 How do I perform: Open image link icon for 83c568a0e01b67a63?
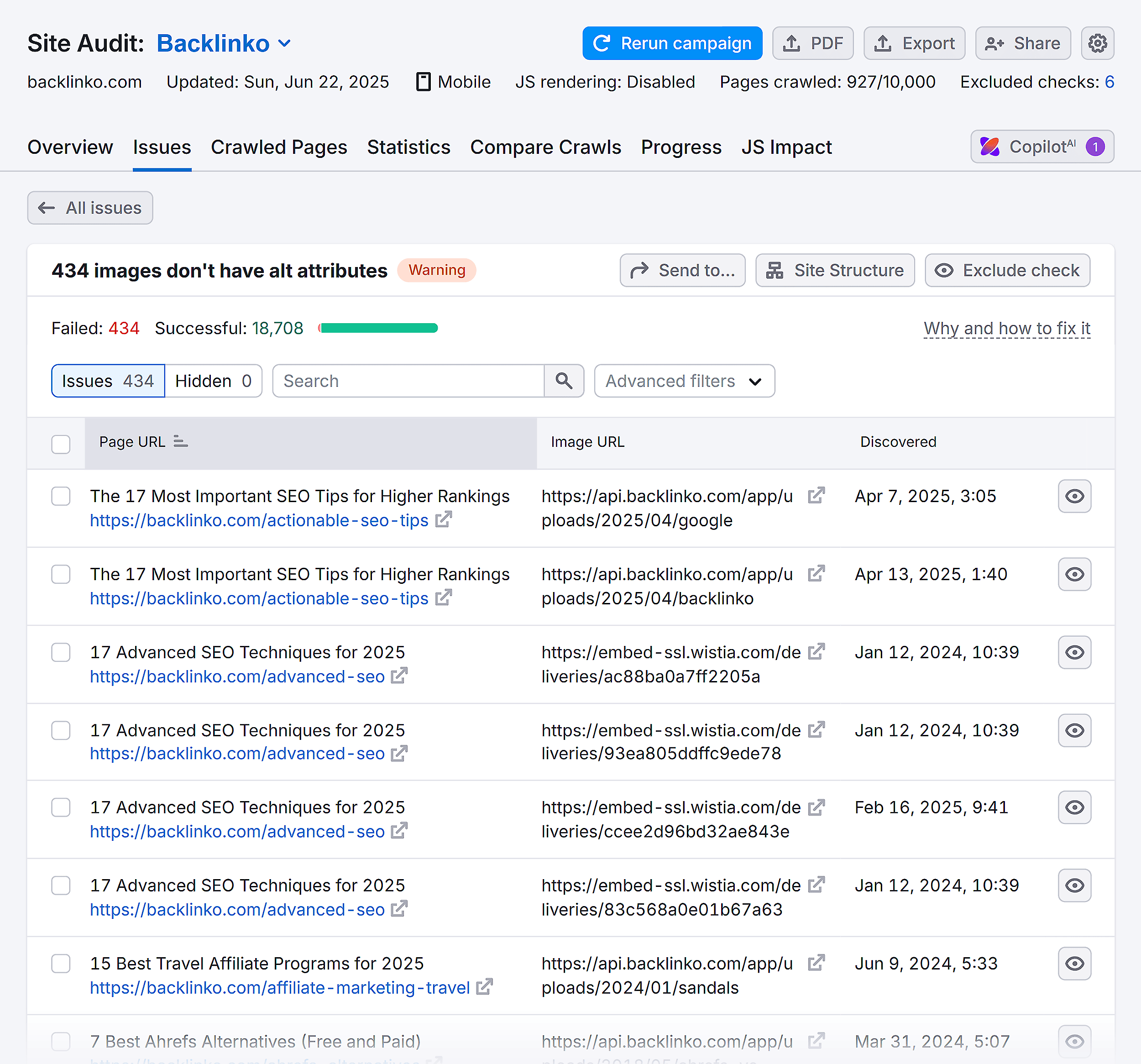click(x=816, y=885)
